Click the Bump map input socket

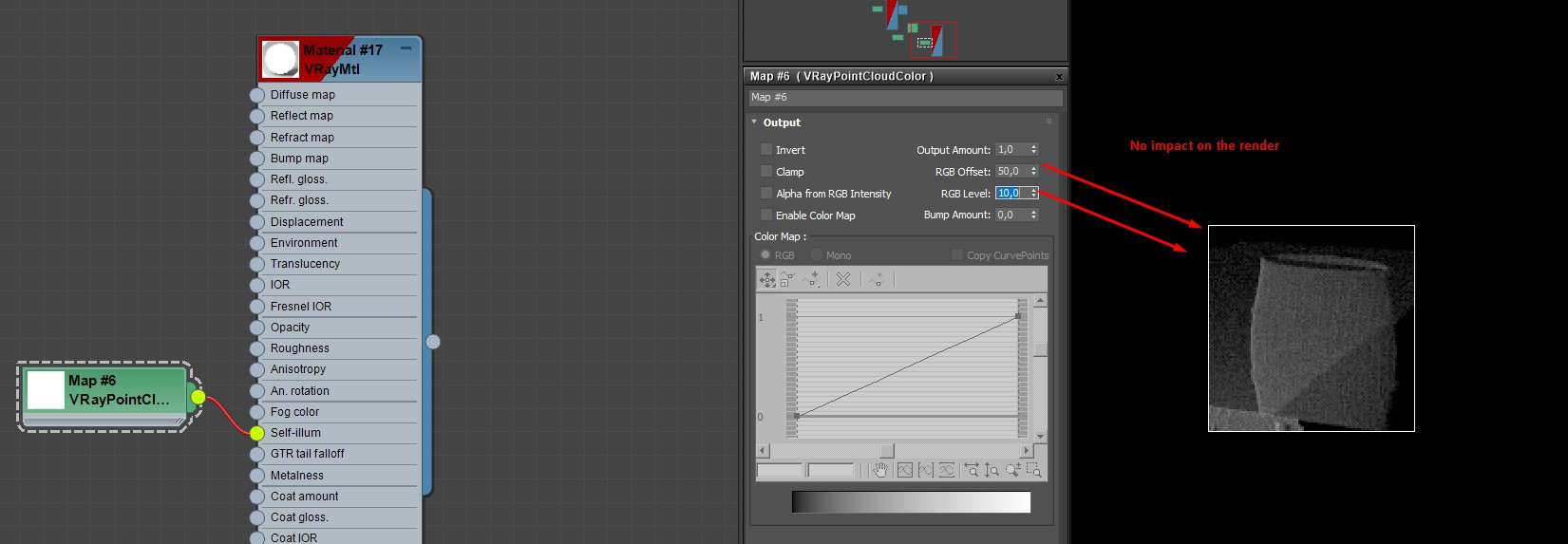[x=256, y=159]
